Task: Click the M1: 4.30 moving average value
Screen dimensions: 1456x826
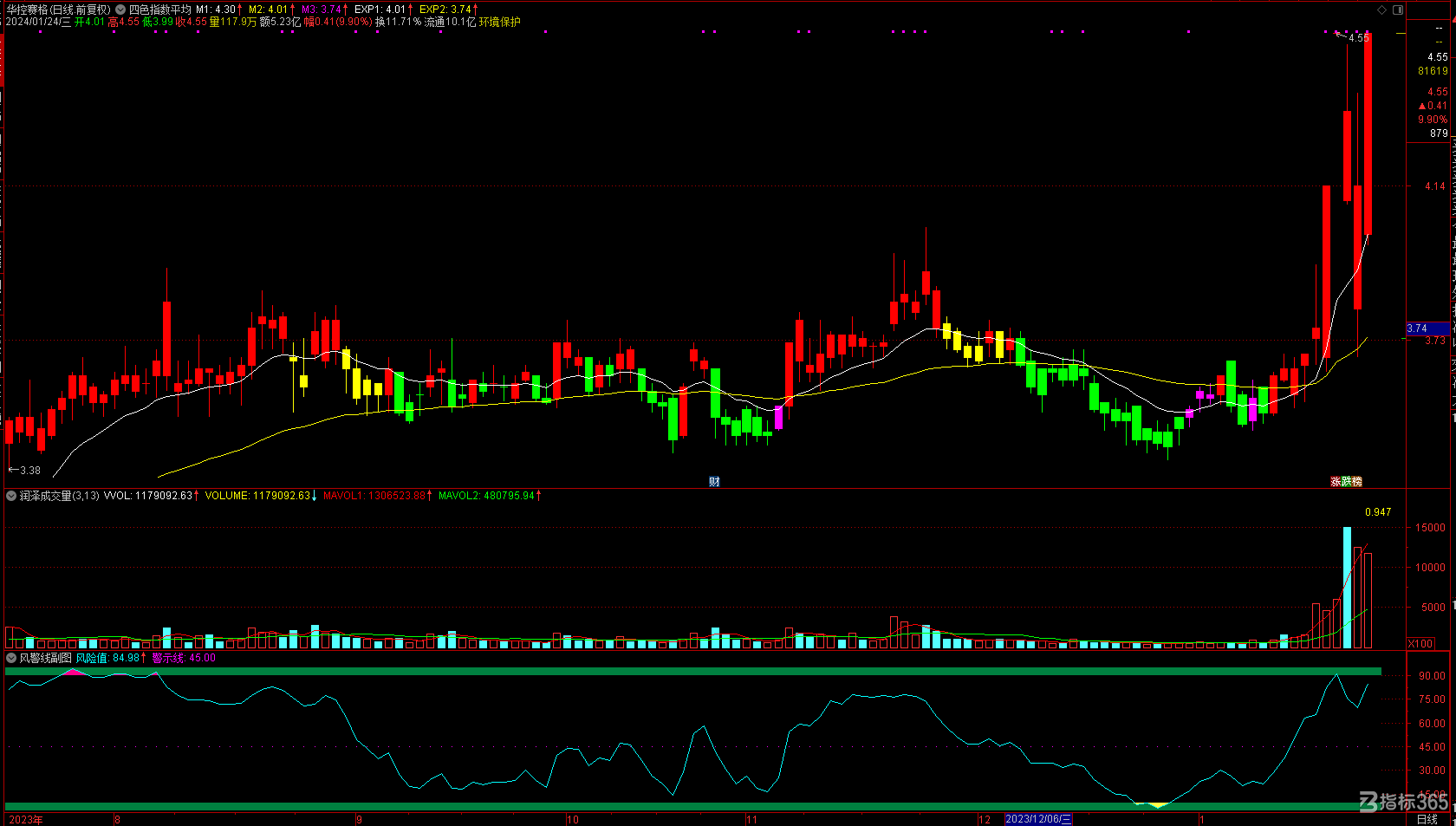Action: click(216, 10)
